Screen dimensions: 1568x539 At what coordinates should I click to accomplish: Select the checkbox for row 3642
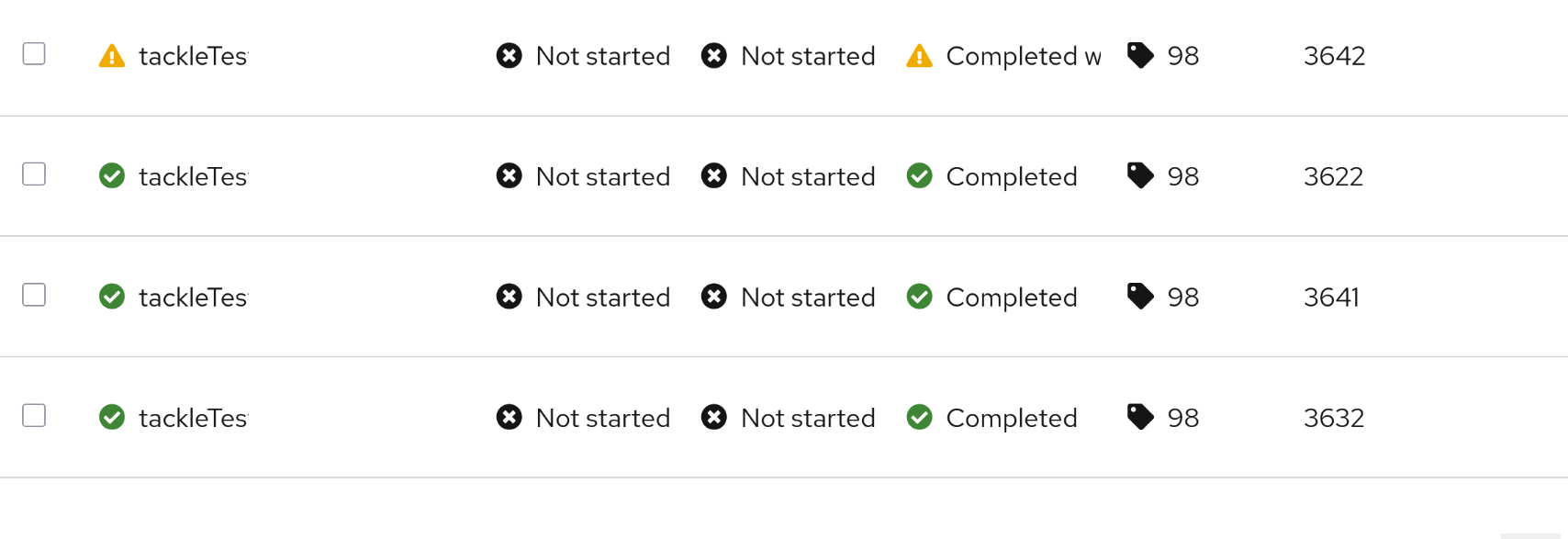(34, 53)
